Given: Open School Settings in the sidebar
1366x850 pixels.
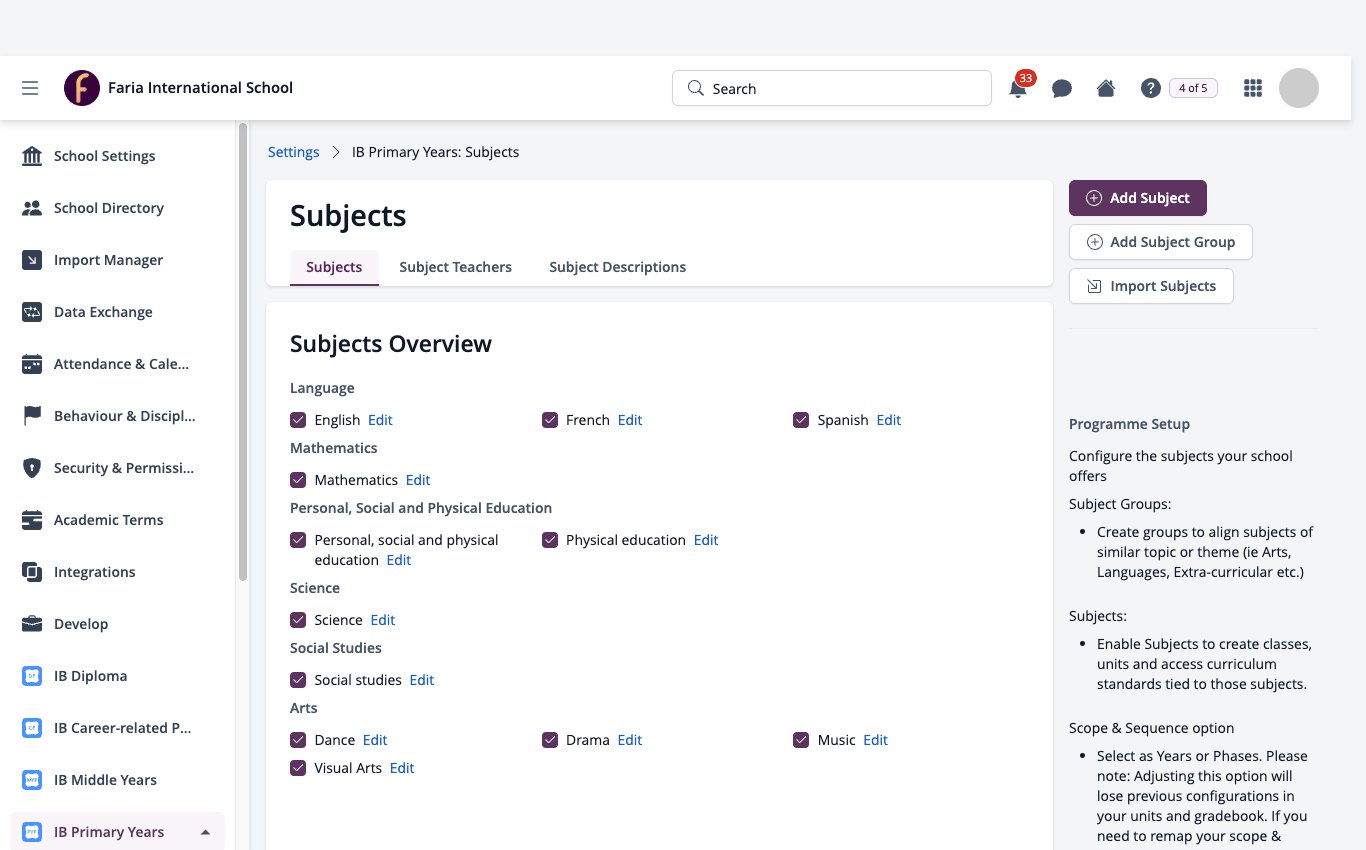Looking at the screenshot, I should [104, 156].
